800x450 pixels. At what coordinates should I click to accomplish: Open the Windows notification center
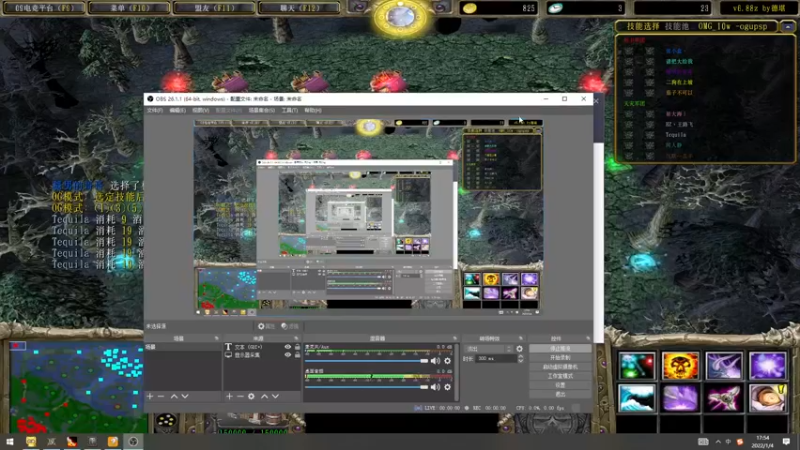coord(787,441)
